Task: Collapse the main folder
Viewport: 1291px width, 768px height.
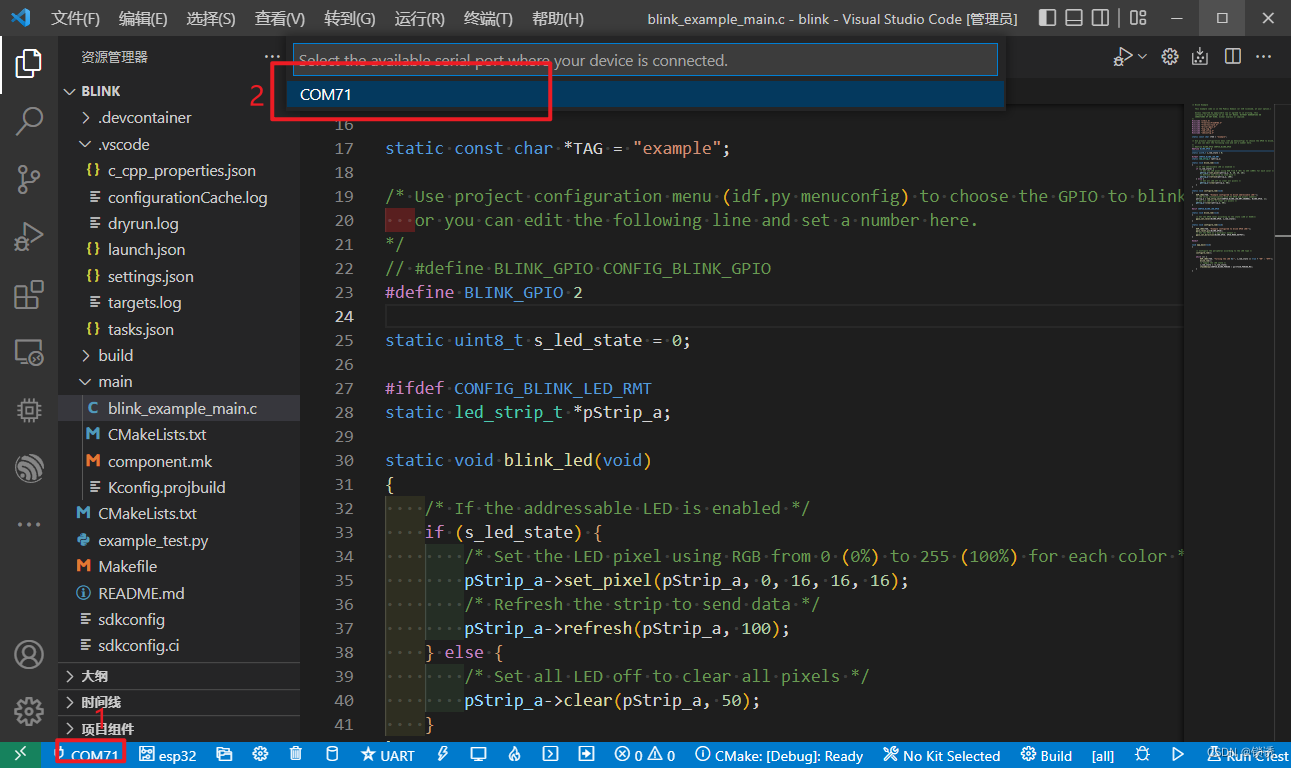Action: coord(179,382)
